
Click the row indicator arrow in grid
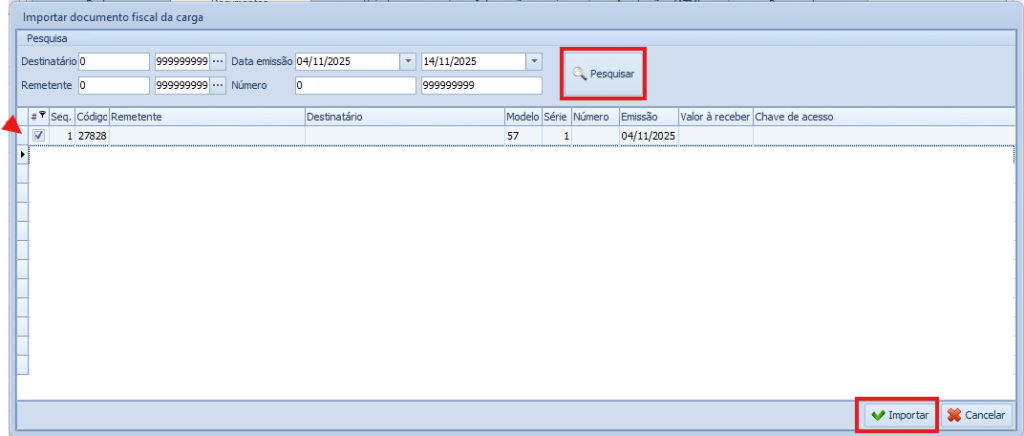tap(23, 155)
